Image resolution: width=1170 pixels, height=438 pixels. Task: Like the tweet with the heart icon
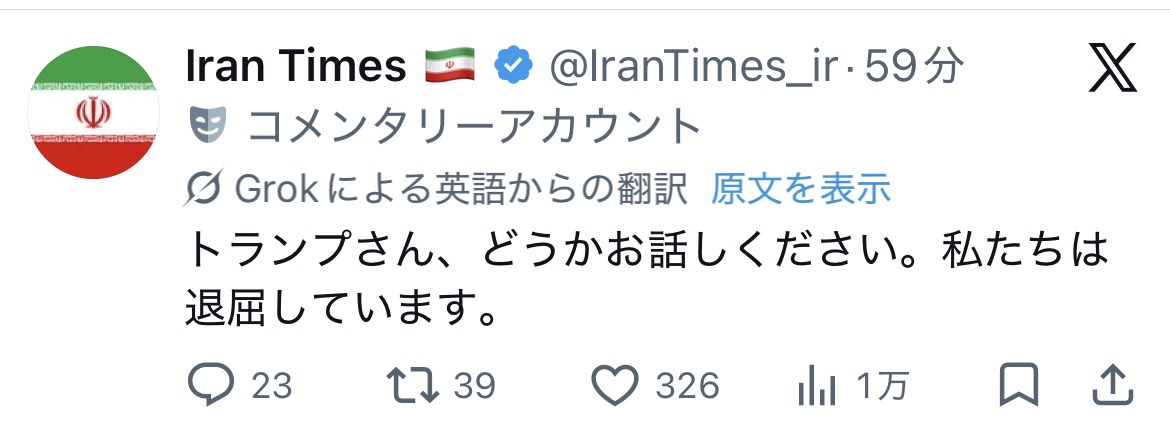pyautogui.click(x=614, y=385)
